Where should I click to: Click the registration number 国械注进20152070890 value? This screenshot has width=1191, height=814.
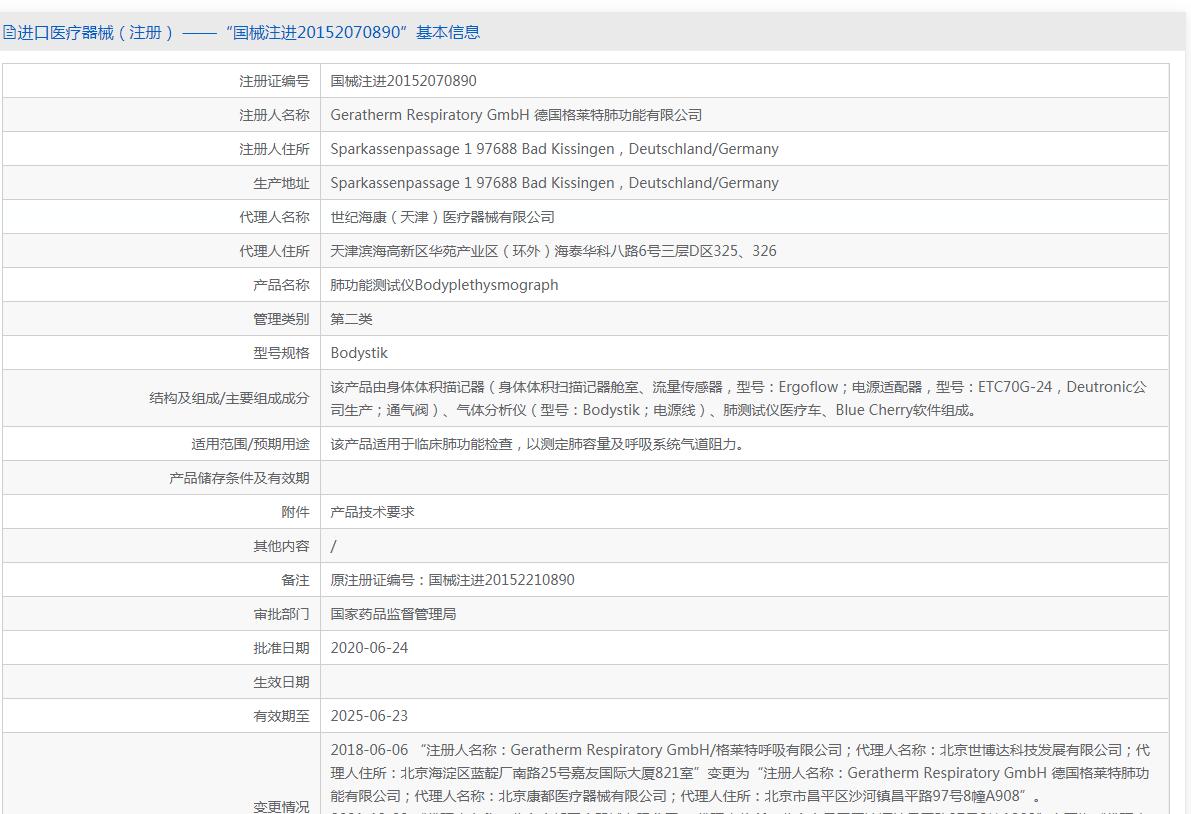(x=403, y=80)
